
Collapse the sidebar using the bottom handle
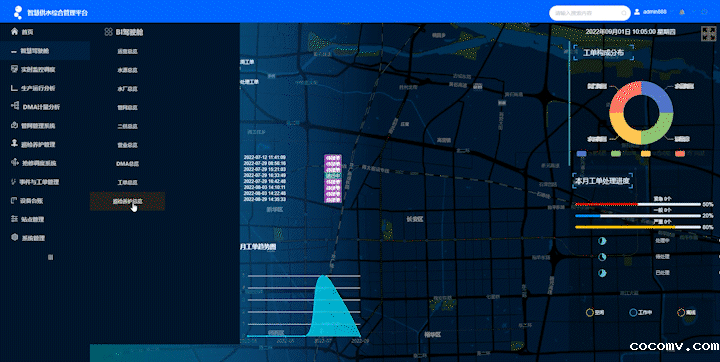(51, 257)
